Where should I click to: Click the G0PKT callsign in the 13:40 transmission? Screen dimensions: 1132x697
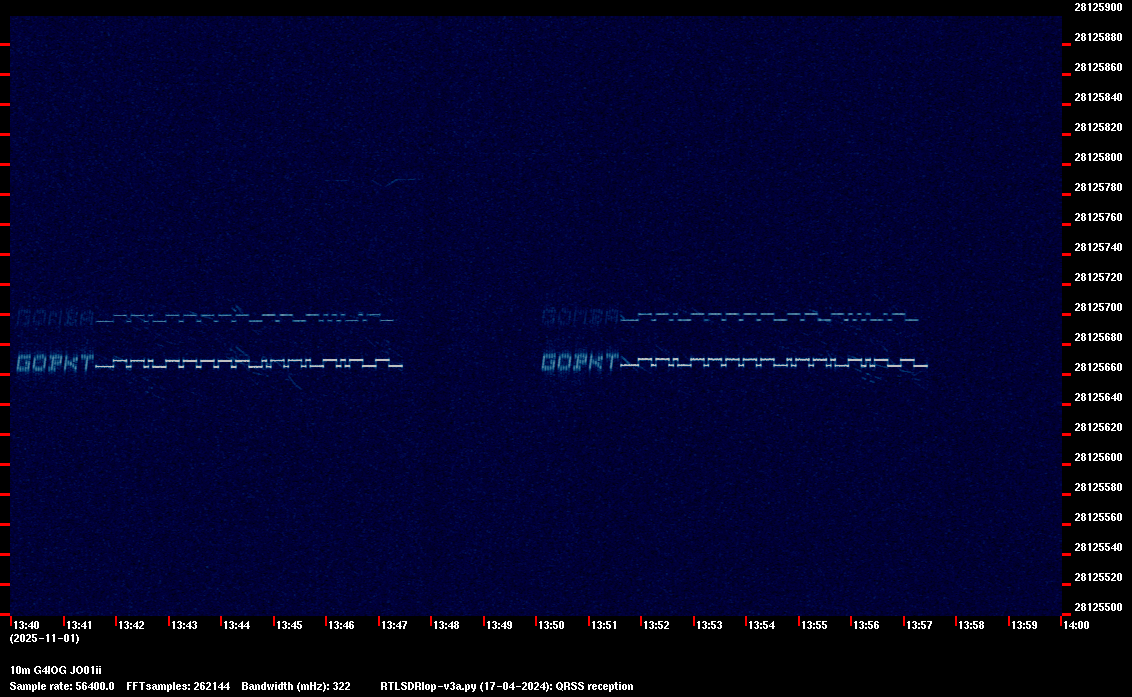coord(55,362)
